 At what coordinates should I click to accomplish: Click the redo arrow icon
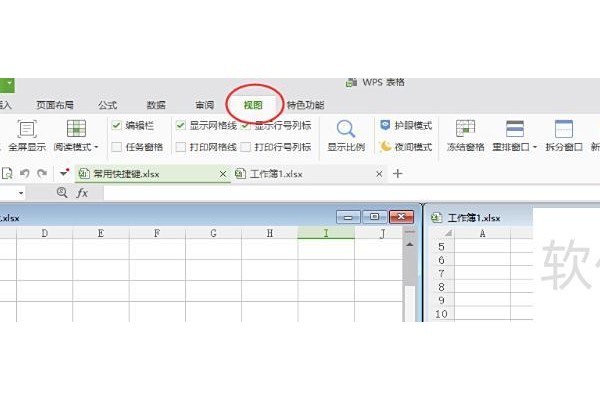(x=42, y=173)
